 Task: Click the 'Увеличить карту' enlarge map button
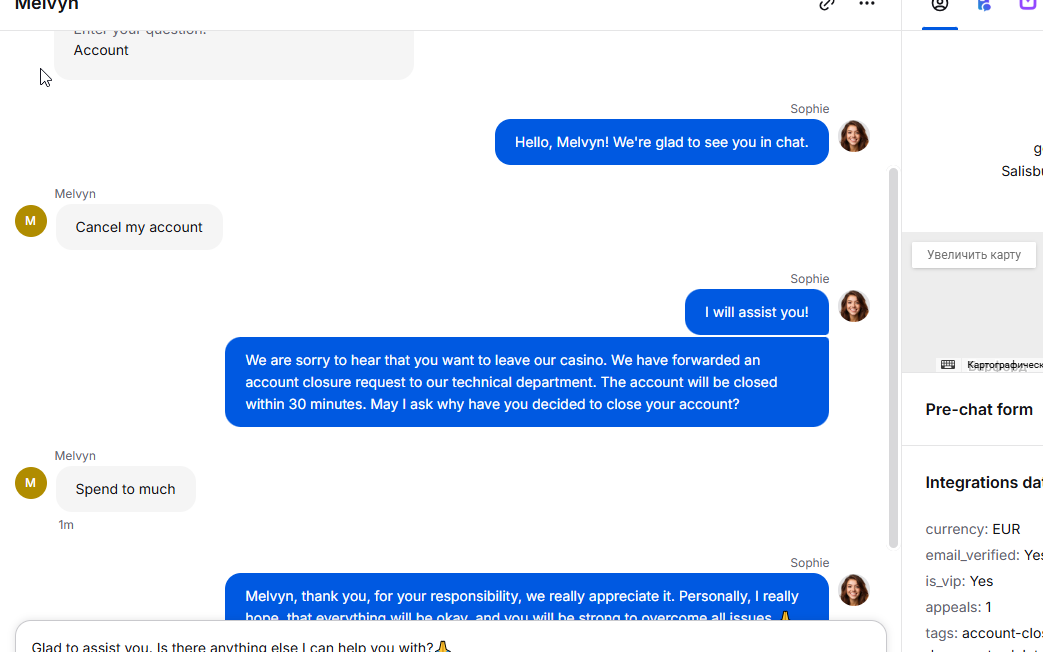click(974, 255)
